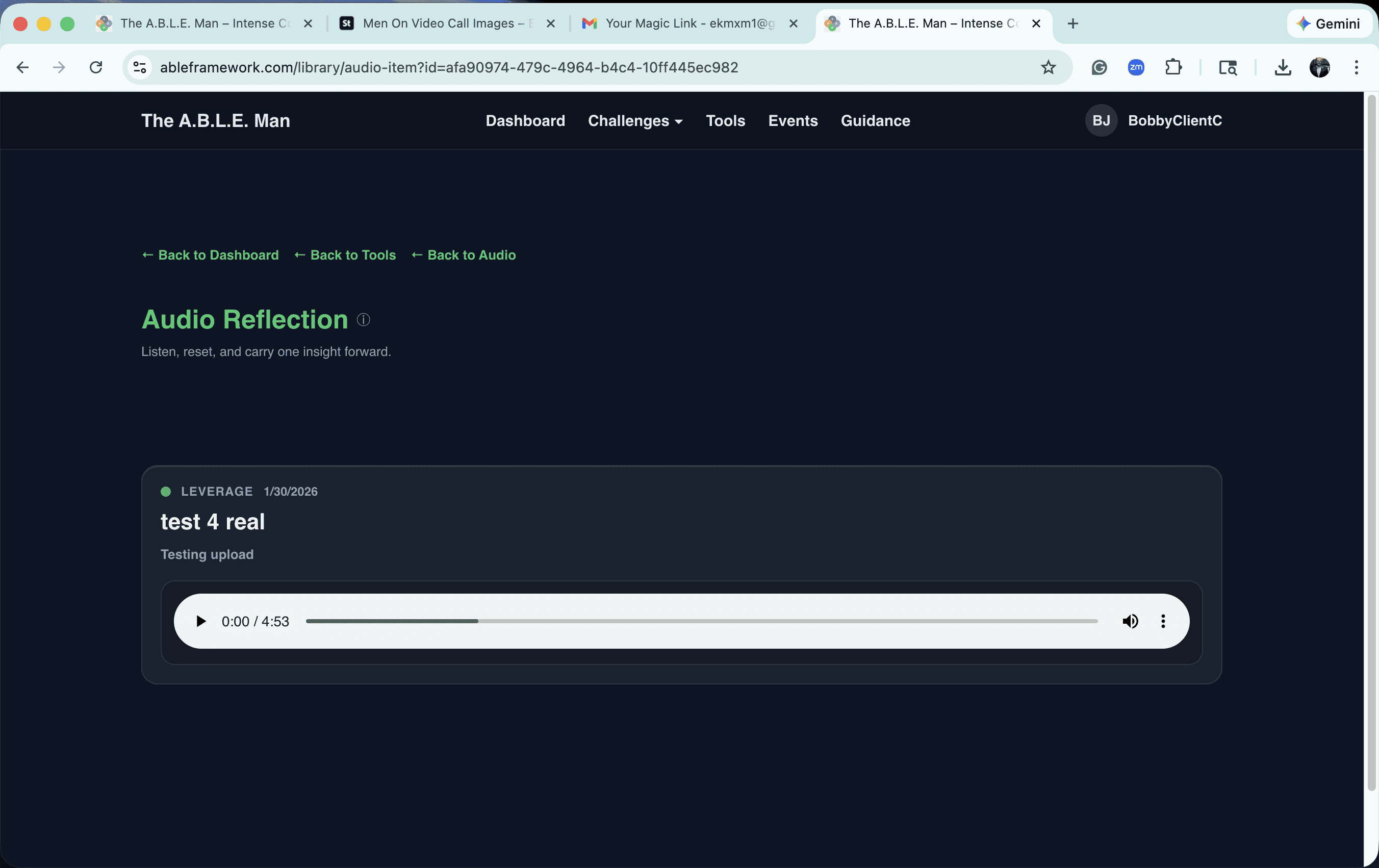The width and height of the screenshot is (1379, 868).
Task: Play the test 4 real audio
Action: coord(200,621)
